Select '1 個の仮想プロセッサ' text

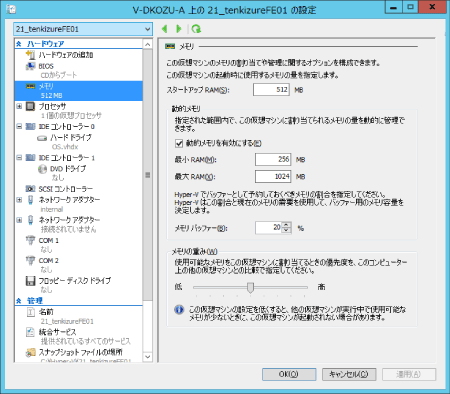point(71,116)
